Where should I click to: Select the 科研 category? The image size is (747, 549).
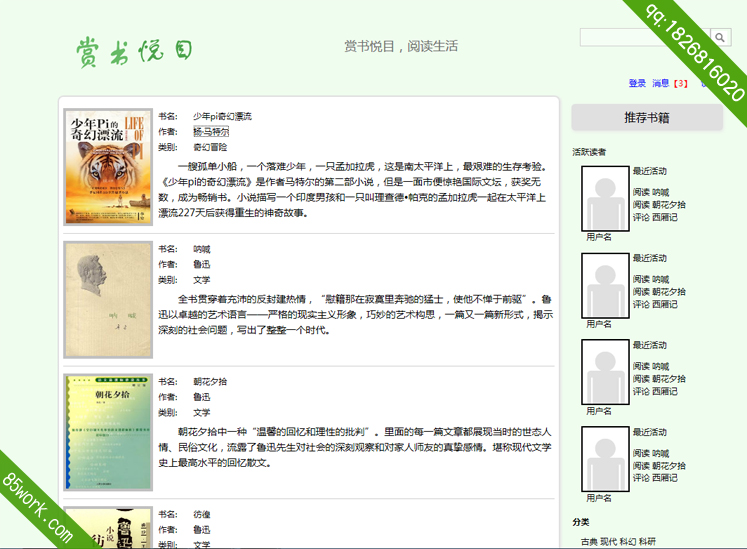pos(647,542)
